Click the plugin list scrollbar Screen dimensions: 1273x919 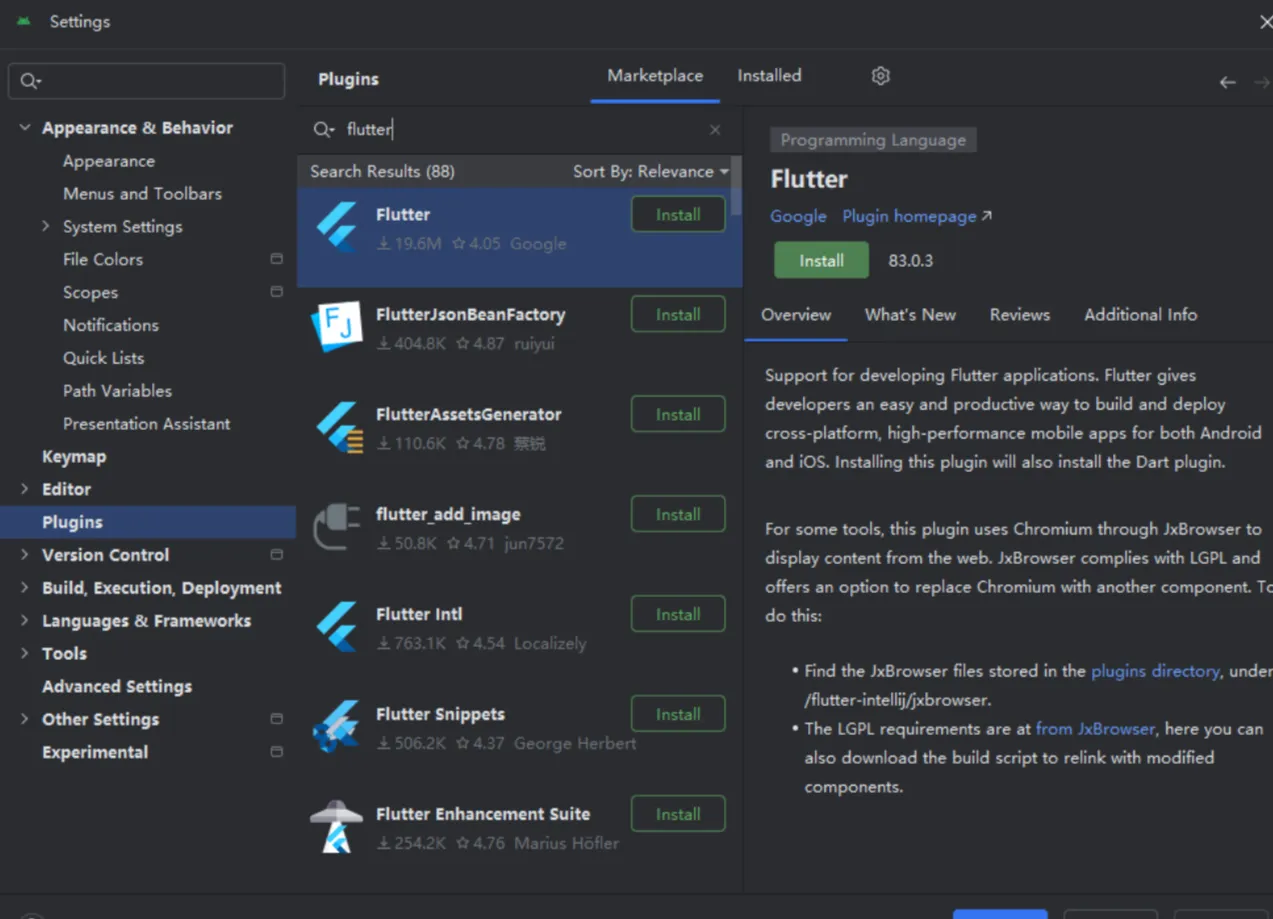737,186
